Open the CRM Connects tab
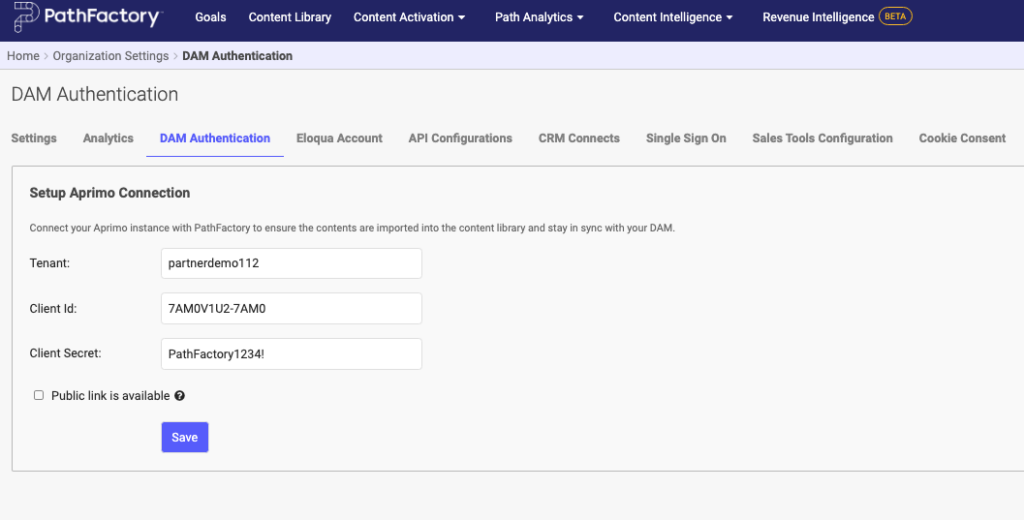Viewport: 1024px width, 520px height. point(579,138)
